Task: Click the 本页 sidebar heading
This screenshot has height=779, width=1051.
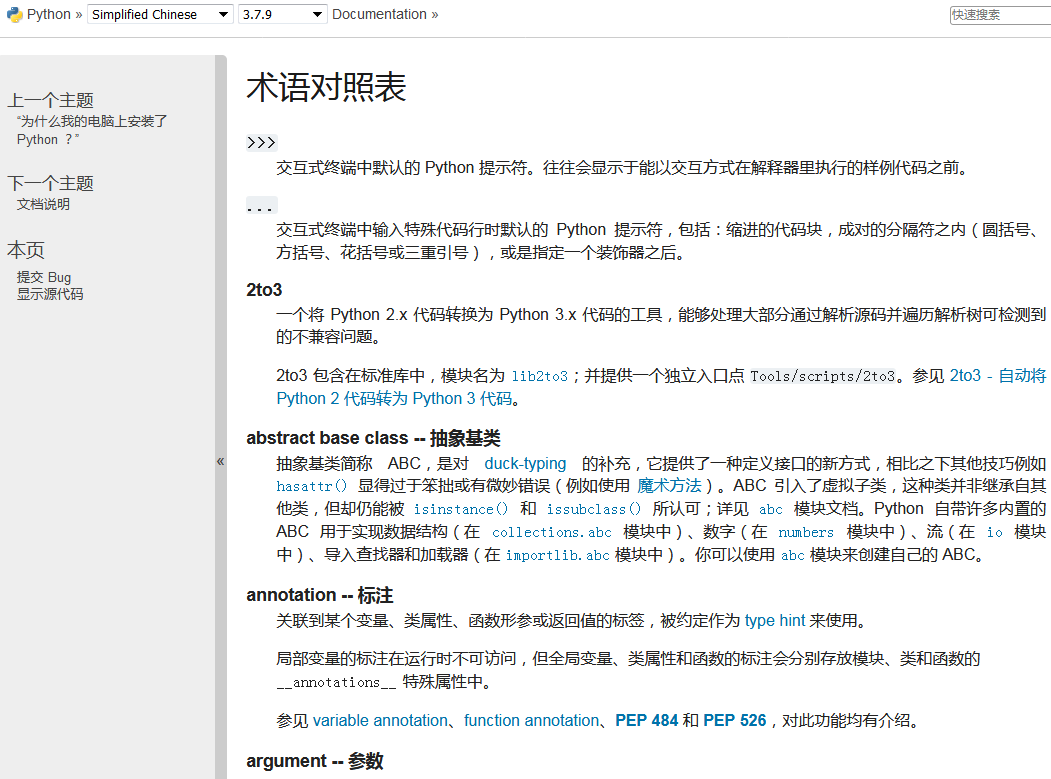Action: click(25, 251)
